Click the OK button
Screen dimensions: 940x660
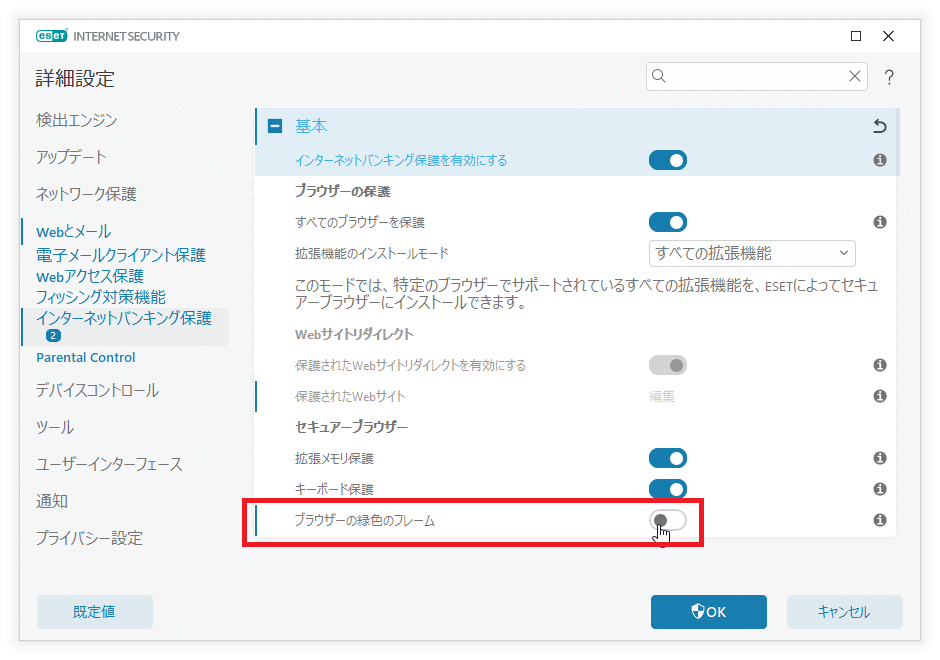click(708, 612)
